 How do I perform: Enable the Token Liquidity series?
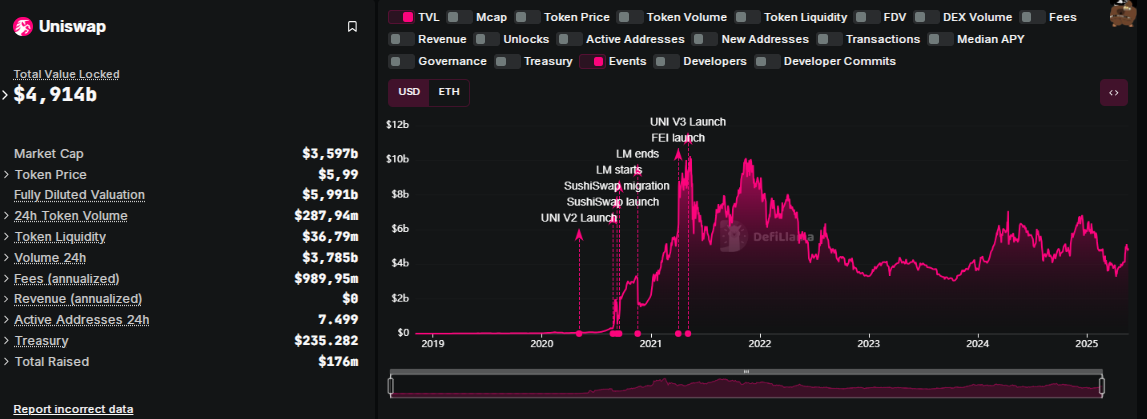click(x=747, y=17)
